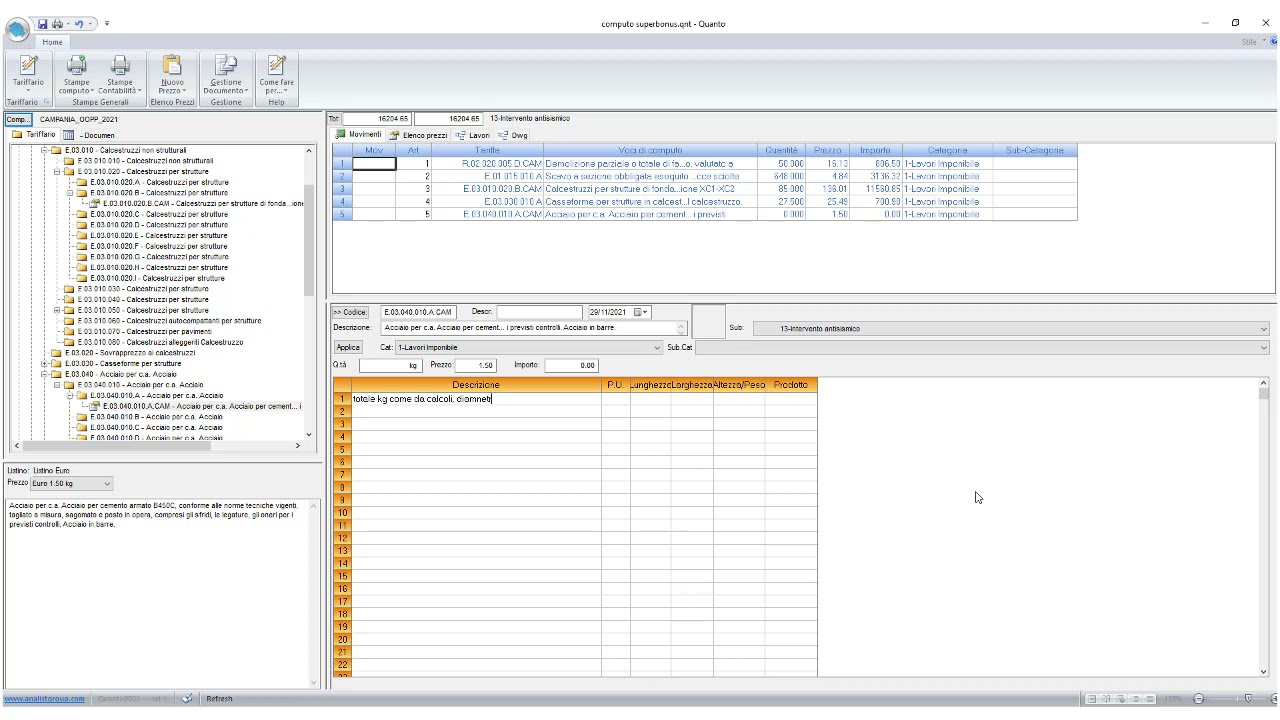1280x720 pixels.
Task: Expand the E.03.030 Casseforme per strutture node
Action: (45, 364)
